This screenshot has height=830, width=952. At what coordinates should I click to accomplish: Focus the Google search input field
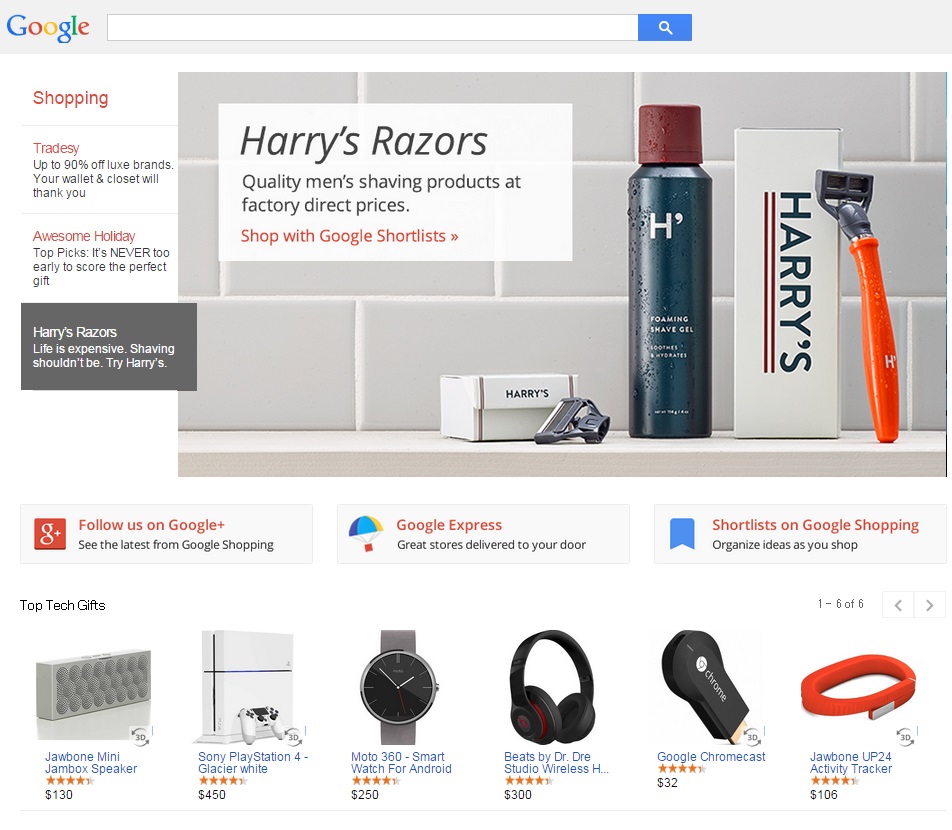coord(372,28)
